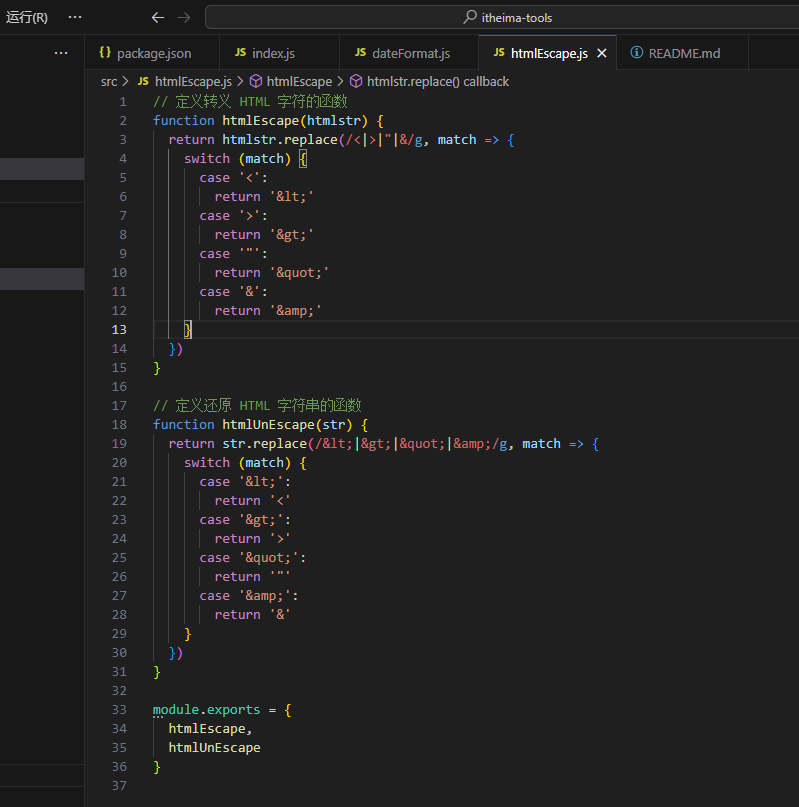Click the package.json braces icon
Screen dimensions: 799x807
point(104,53)
